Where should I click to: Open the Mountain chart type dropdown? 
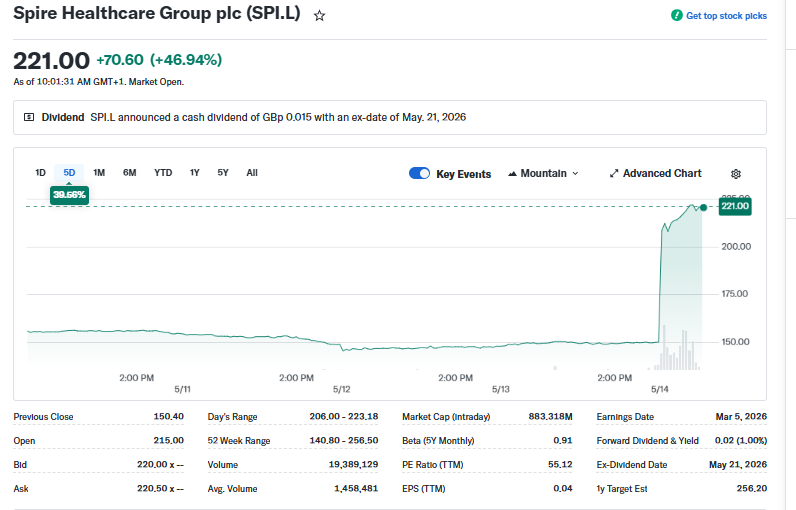tap(543, 174)
